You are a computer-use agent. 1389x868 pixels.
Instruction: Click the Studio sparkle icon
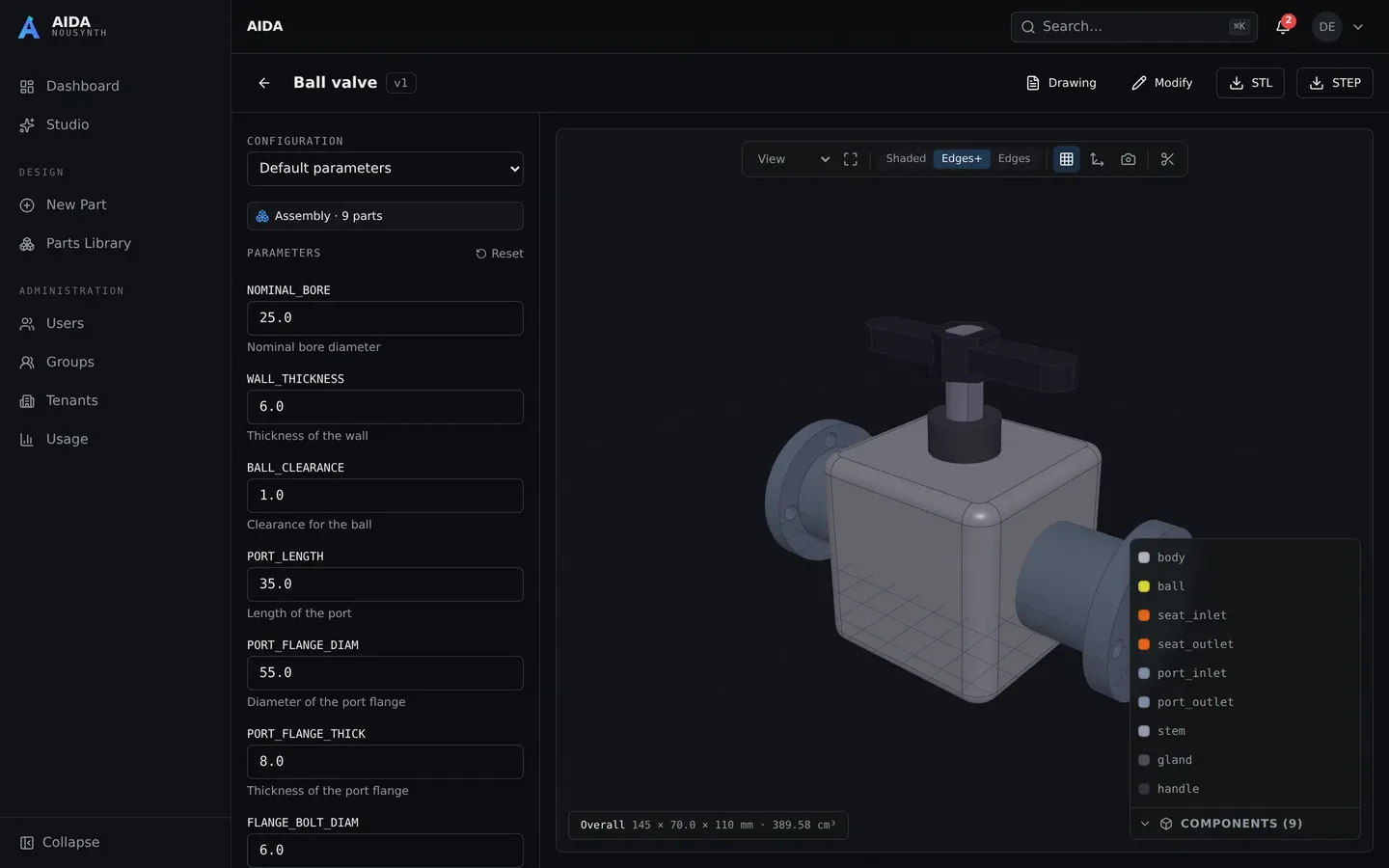pyautogui.click(x=27, y=125)
